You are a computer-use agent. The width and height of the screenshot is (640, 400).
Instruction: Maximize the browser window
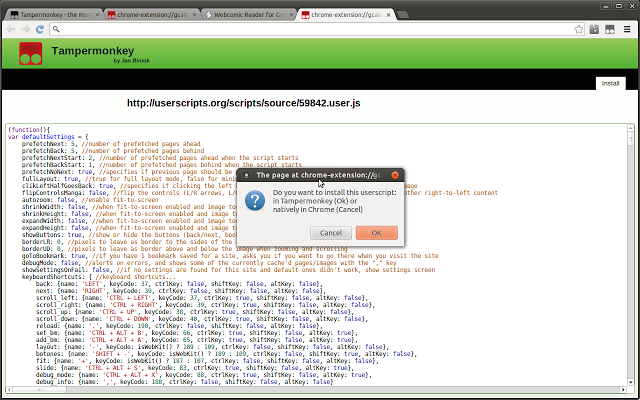(619, 6)
